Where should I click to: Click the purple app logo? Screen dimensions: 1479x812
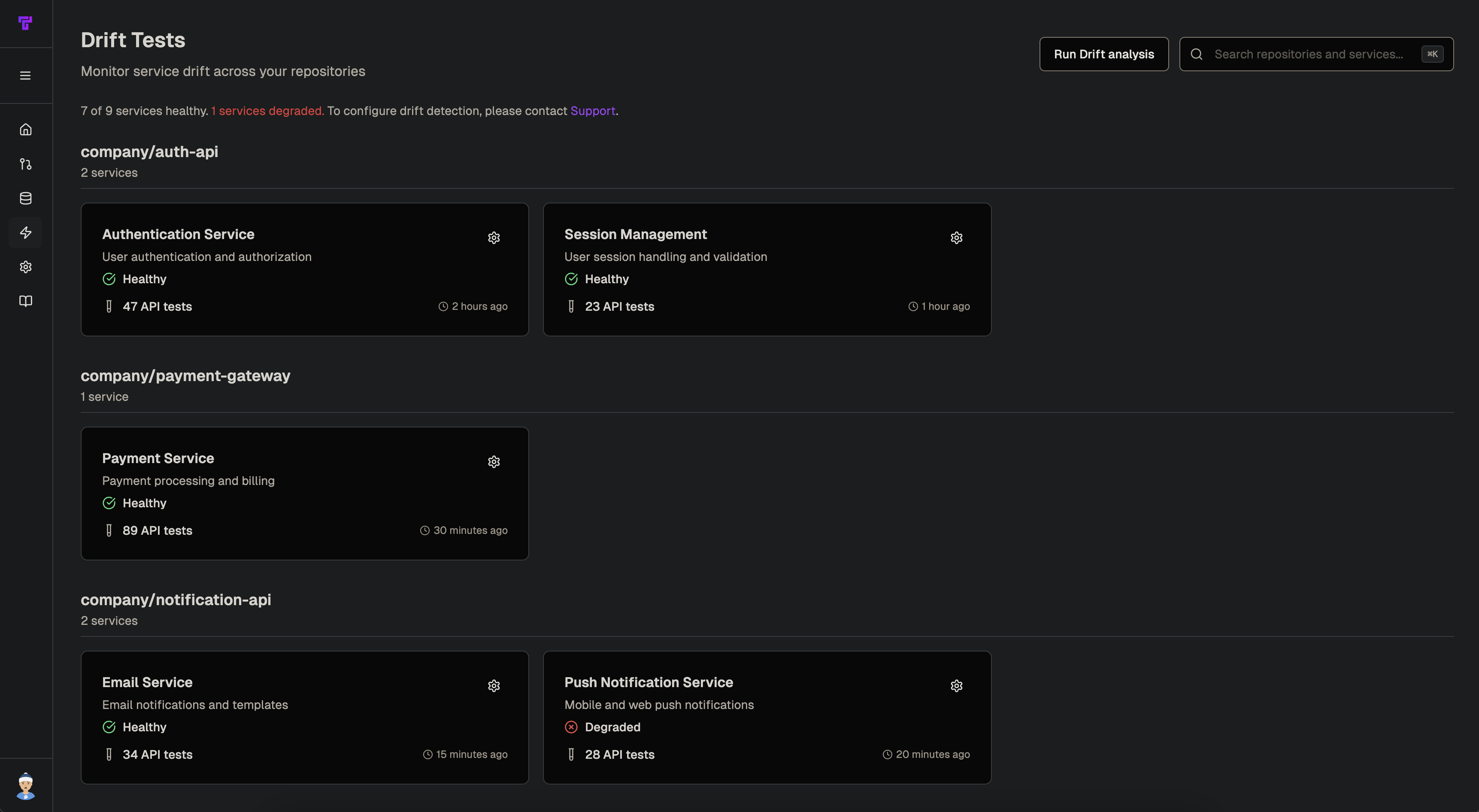(26, 24)
